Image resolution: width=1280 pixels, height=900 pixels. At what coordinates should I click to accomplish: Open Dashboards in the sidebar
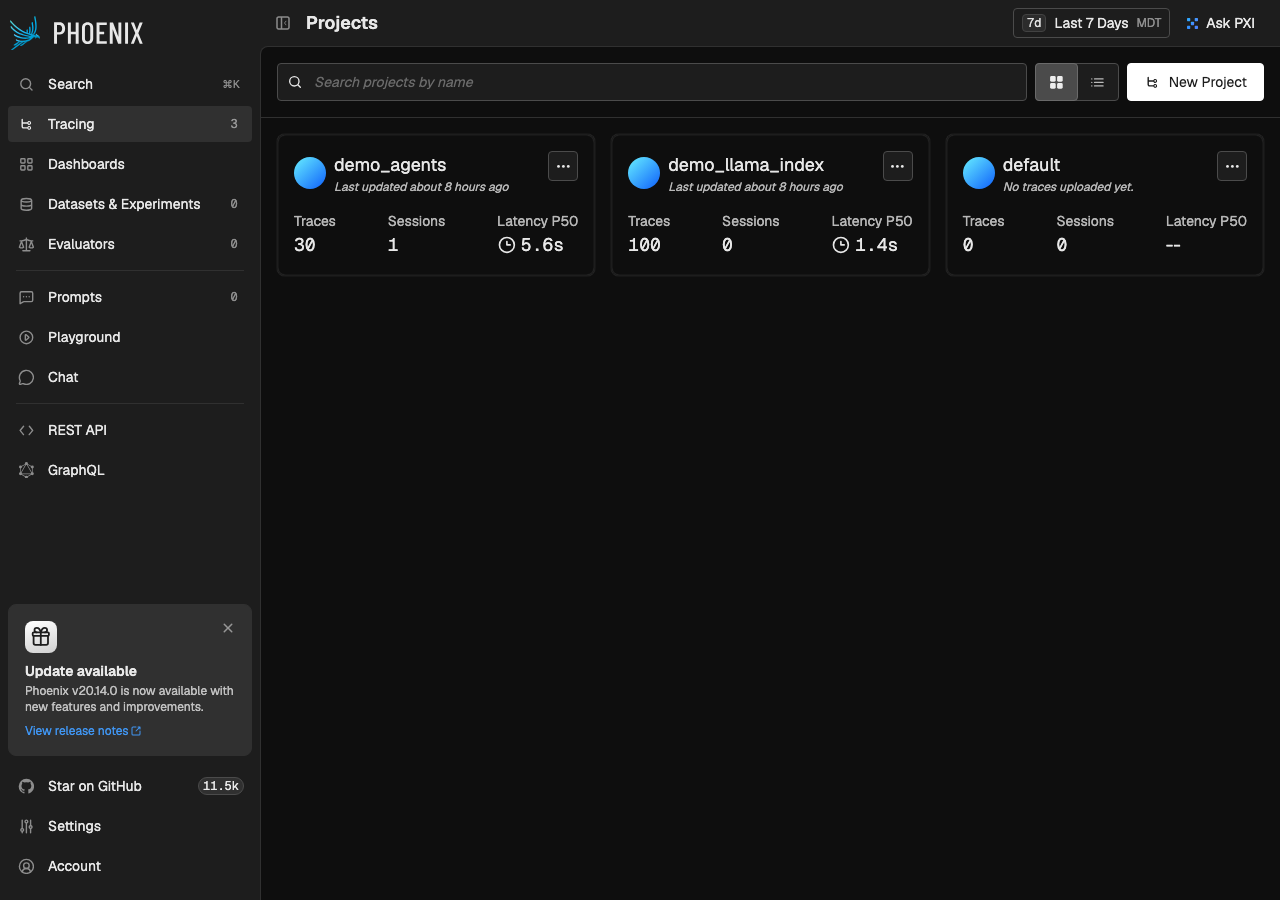coord(130,164)
